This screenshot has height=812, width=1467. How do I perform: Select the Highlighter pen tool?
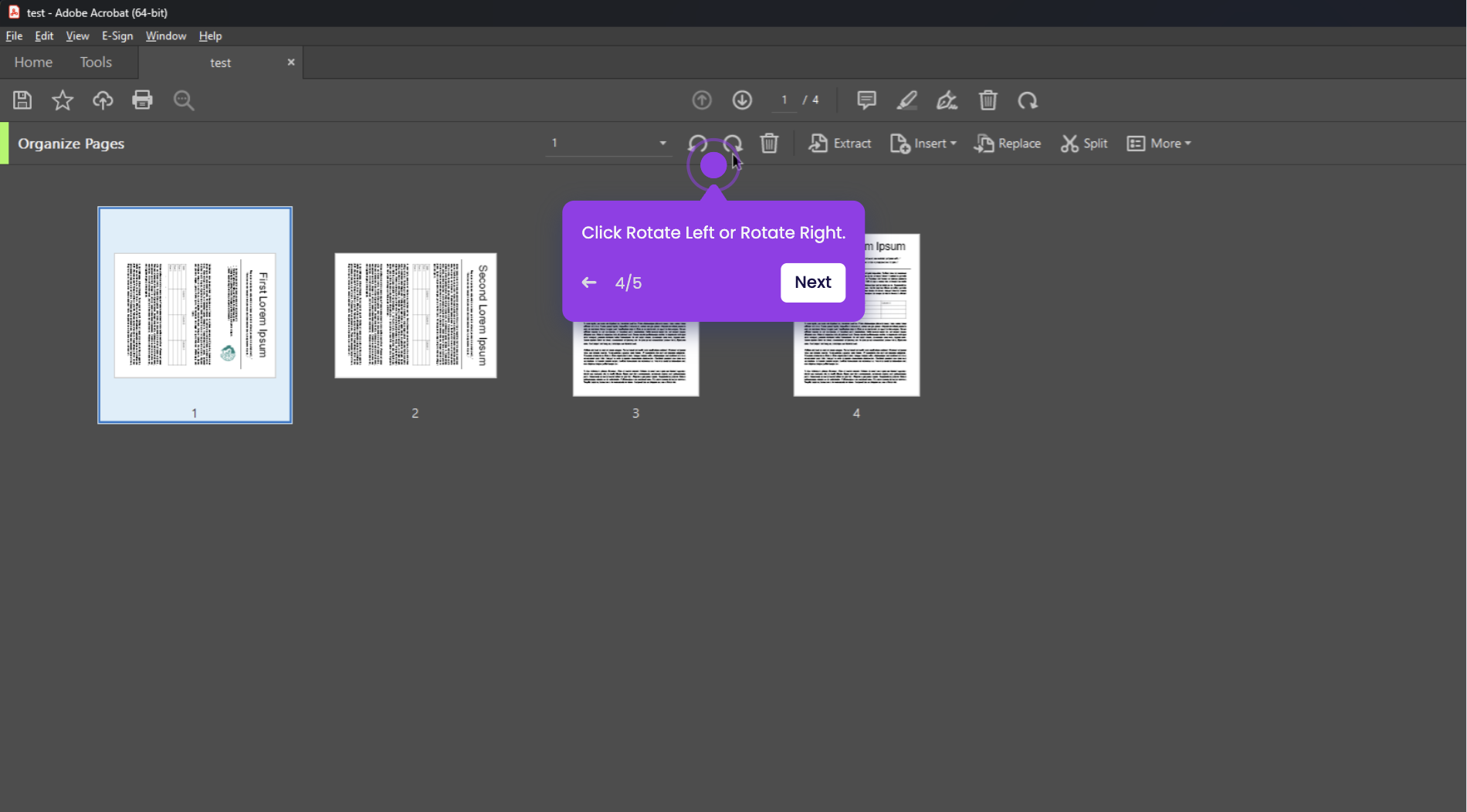coord(907,100)
